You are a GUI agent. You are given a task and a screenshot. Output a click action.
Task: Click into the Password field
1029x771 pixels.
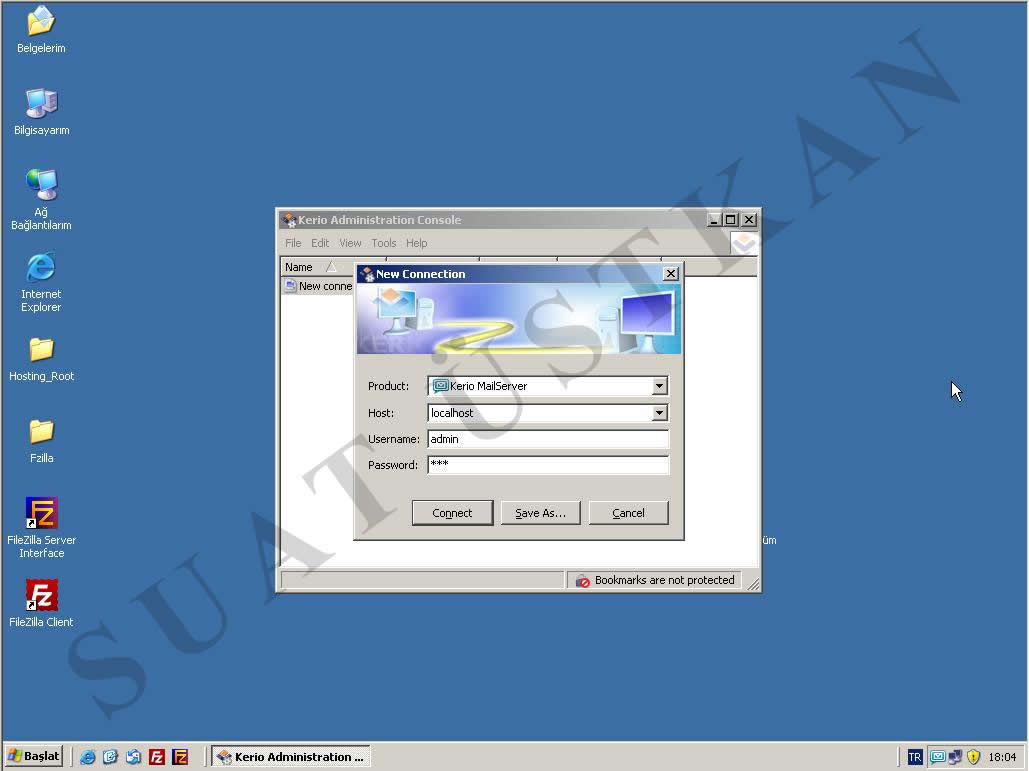(x=548, y=465)
